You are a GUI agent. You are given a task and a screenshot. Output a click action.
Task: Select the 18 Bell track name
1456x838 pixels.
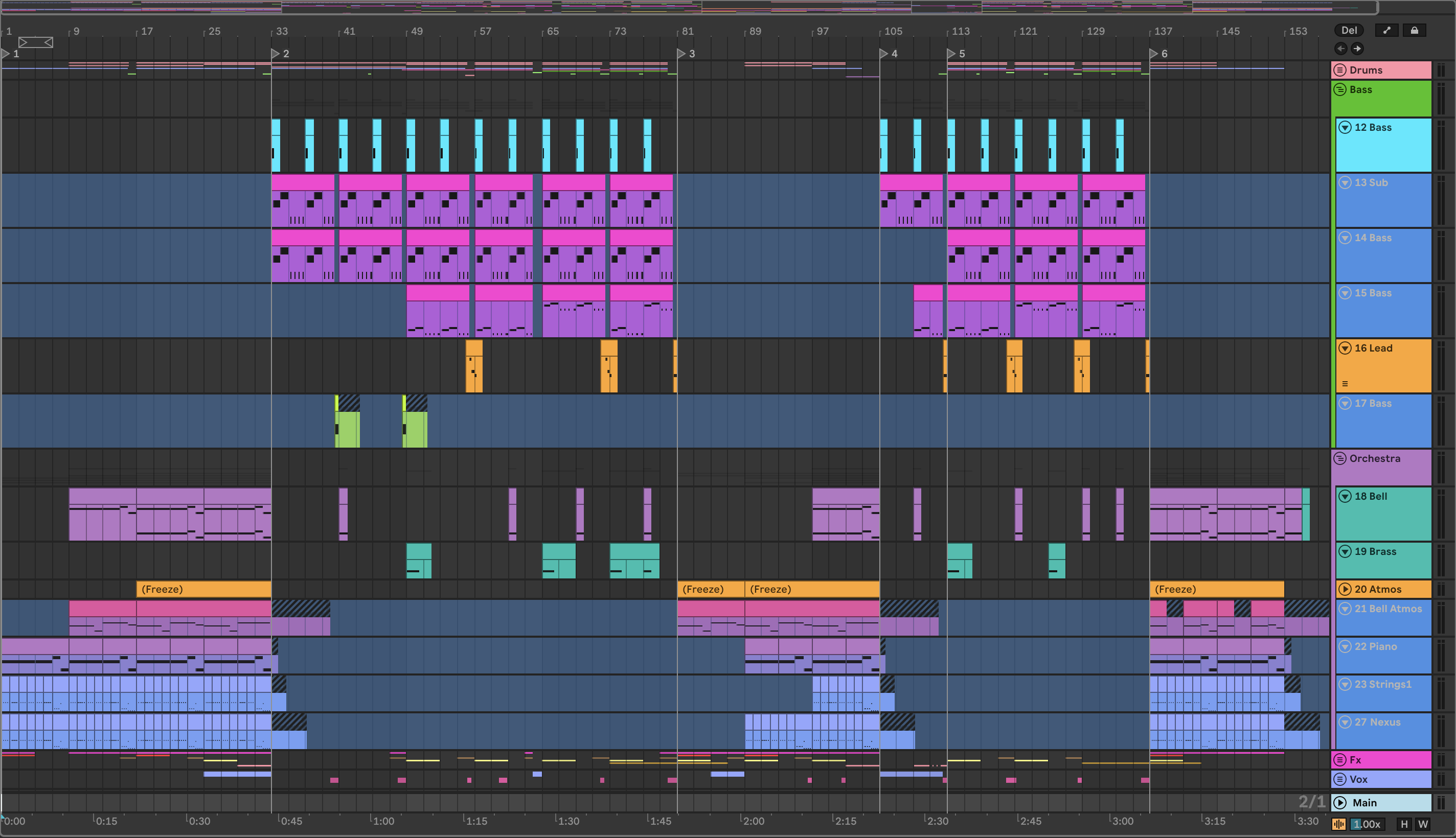pos(1371,497)
